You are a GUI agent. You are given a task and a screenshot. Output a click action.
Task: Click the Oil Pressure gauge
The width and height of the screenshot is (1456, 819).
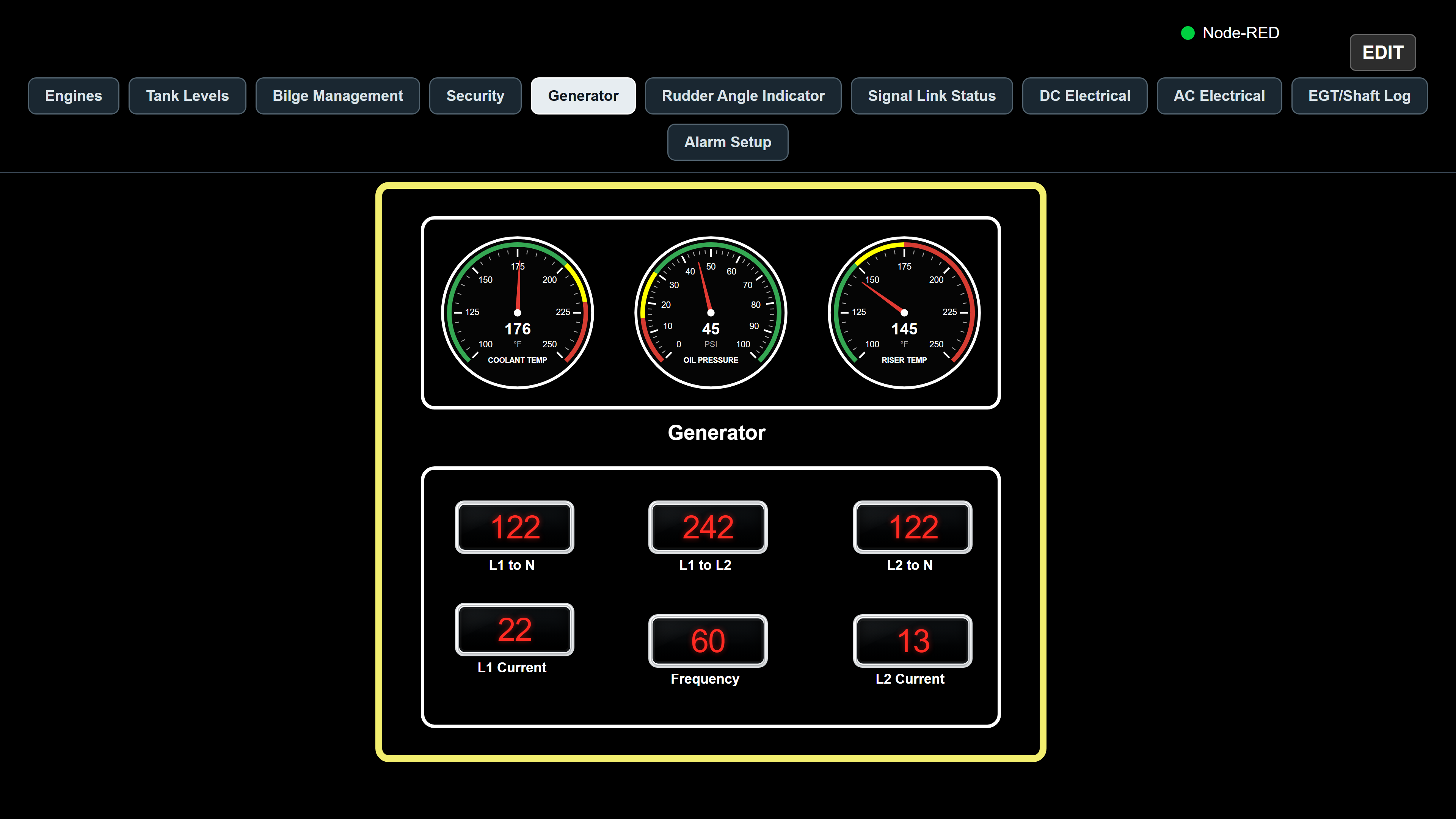(711, 312)
